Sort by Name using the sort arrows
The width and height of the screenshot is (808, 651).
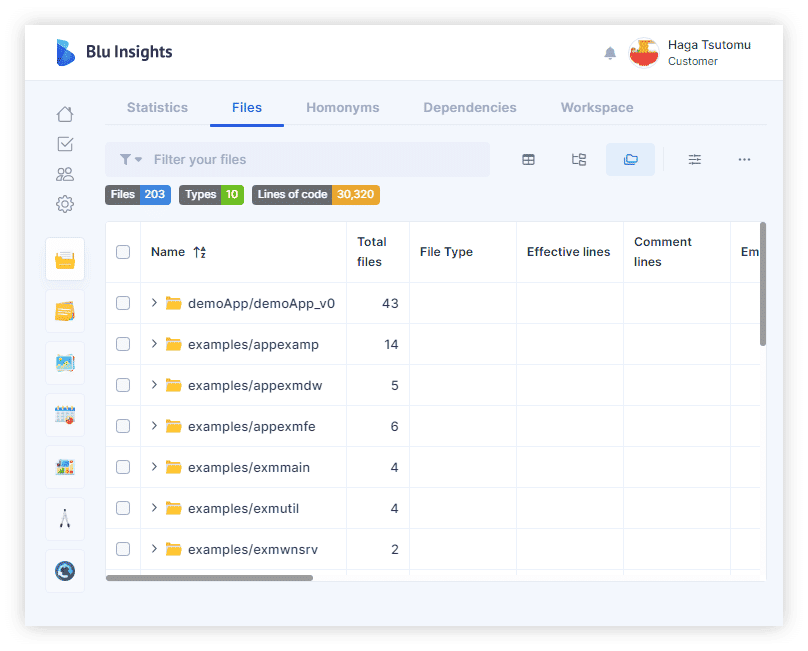[200, 252]
